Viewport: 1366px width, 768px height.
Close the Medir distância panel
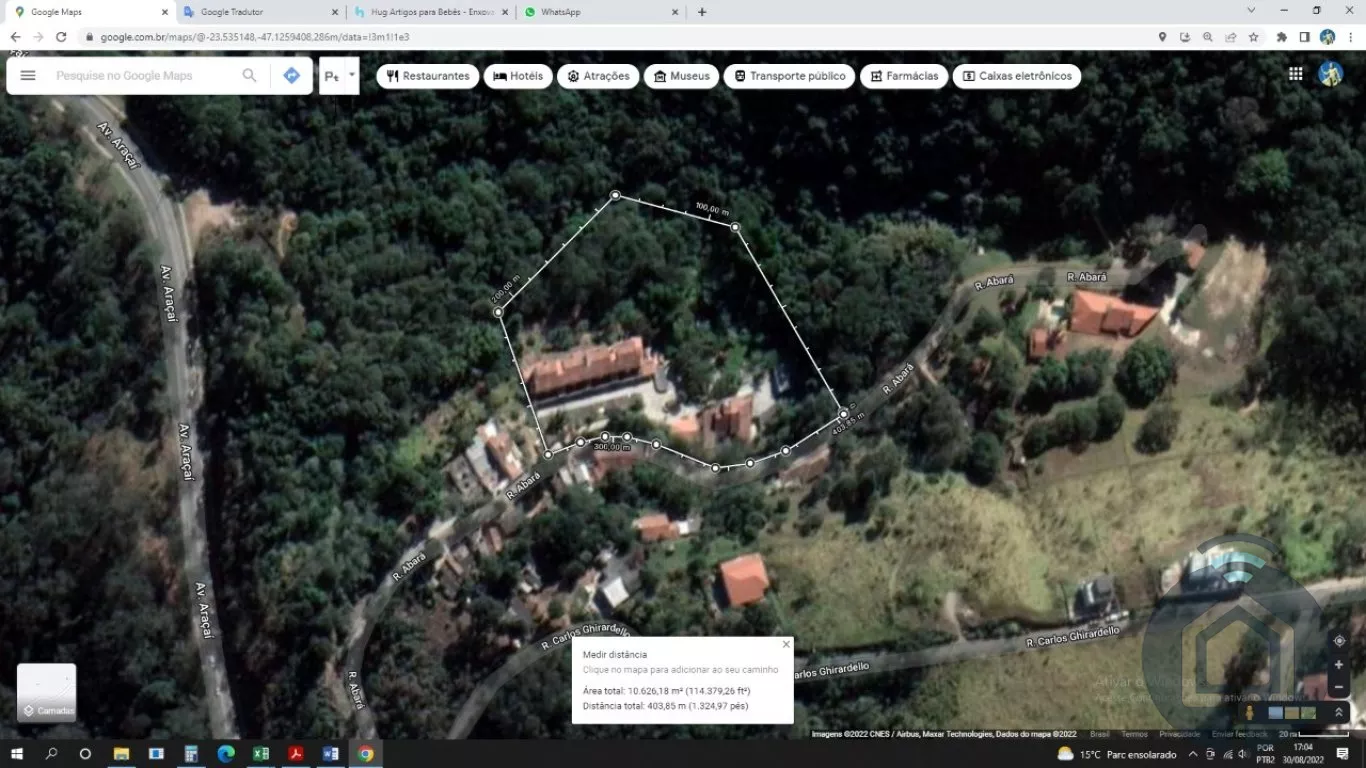(786, 645)
